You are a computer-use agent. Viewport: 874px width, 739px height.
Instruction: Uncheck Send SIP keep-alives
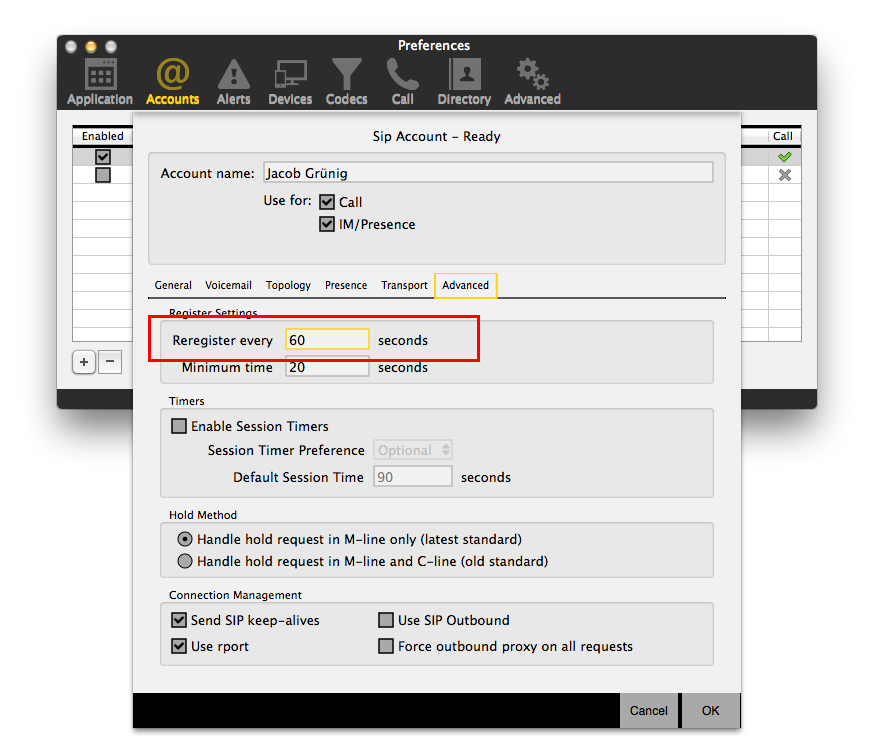[179, 620]
